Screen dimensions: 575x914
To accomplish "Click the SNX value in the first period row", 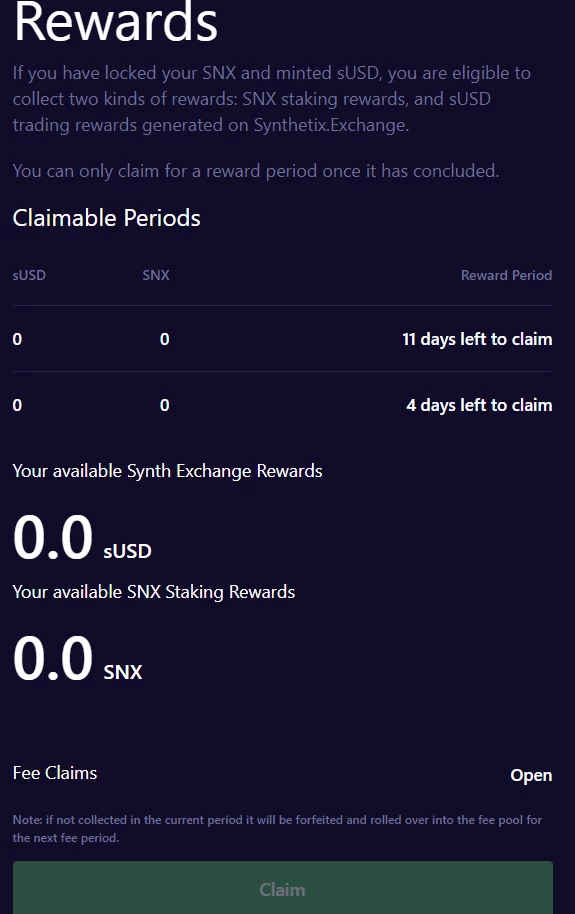I will [x=164, y=339].
